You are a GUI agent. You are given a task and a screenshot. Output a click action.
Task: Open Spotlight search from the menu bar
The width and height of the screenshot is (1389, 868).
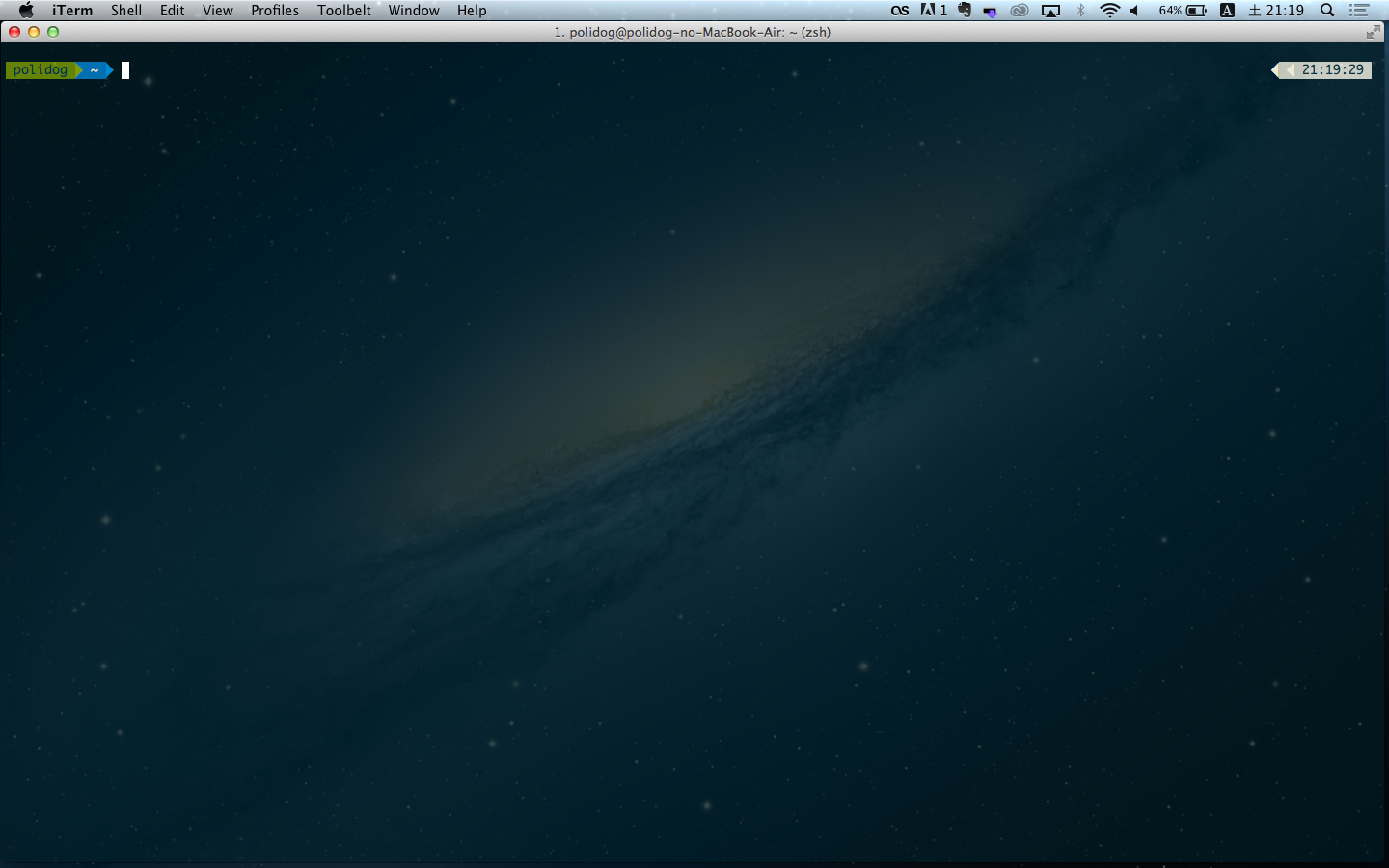click(1326, 10)
